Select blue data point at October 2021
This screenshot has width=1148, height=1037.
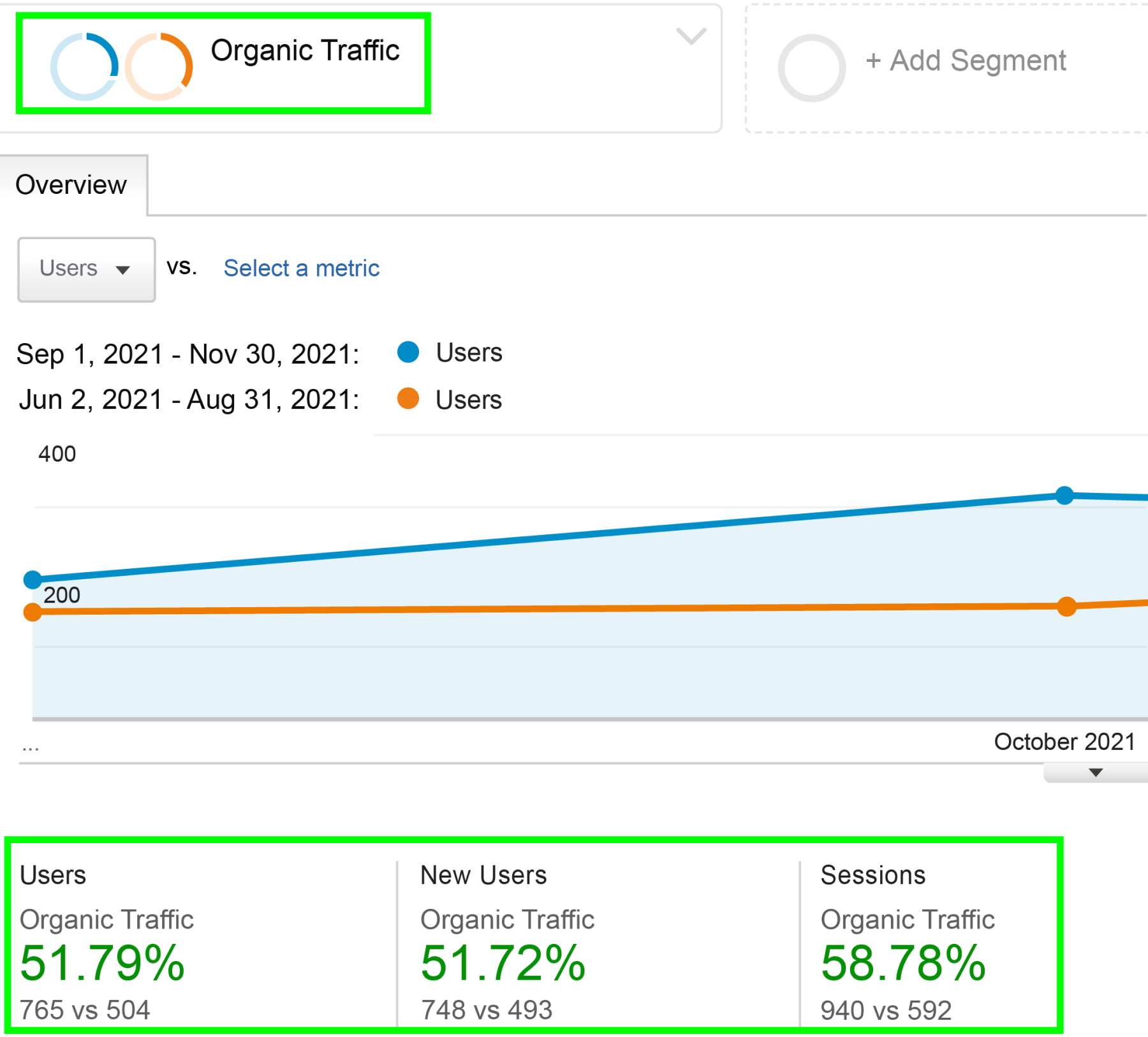coord(1064,495)
